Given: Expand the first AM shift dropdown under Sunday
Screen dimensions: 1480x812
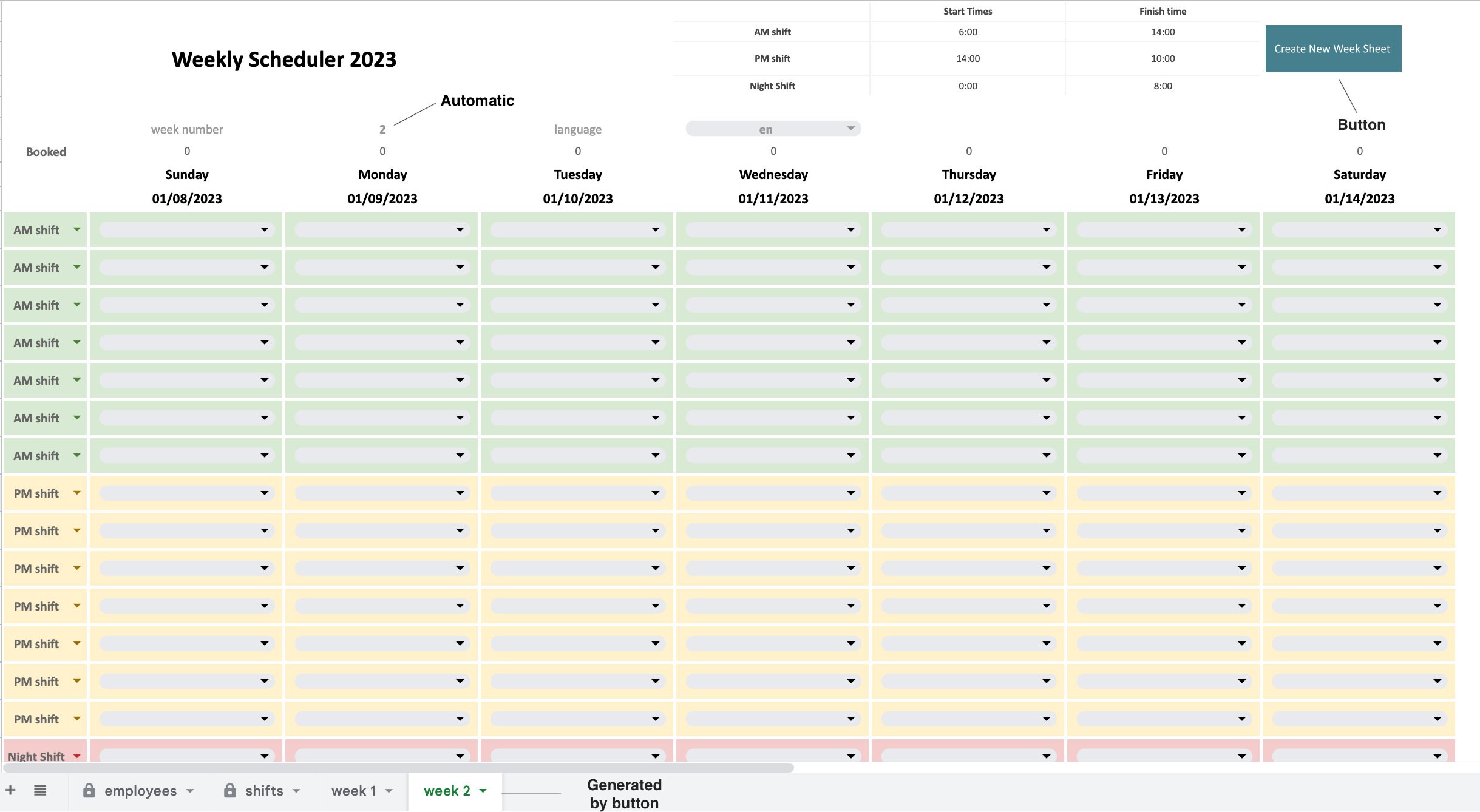Looking at the screenshot, I should coord(265,229).
